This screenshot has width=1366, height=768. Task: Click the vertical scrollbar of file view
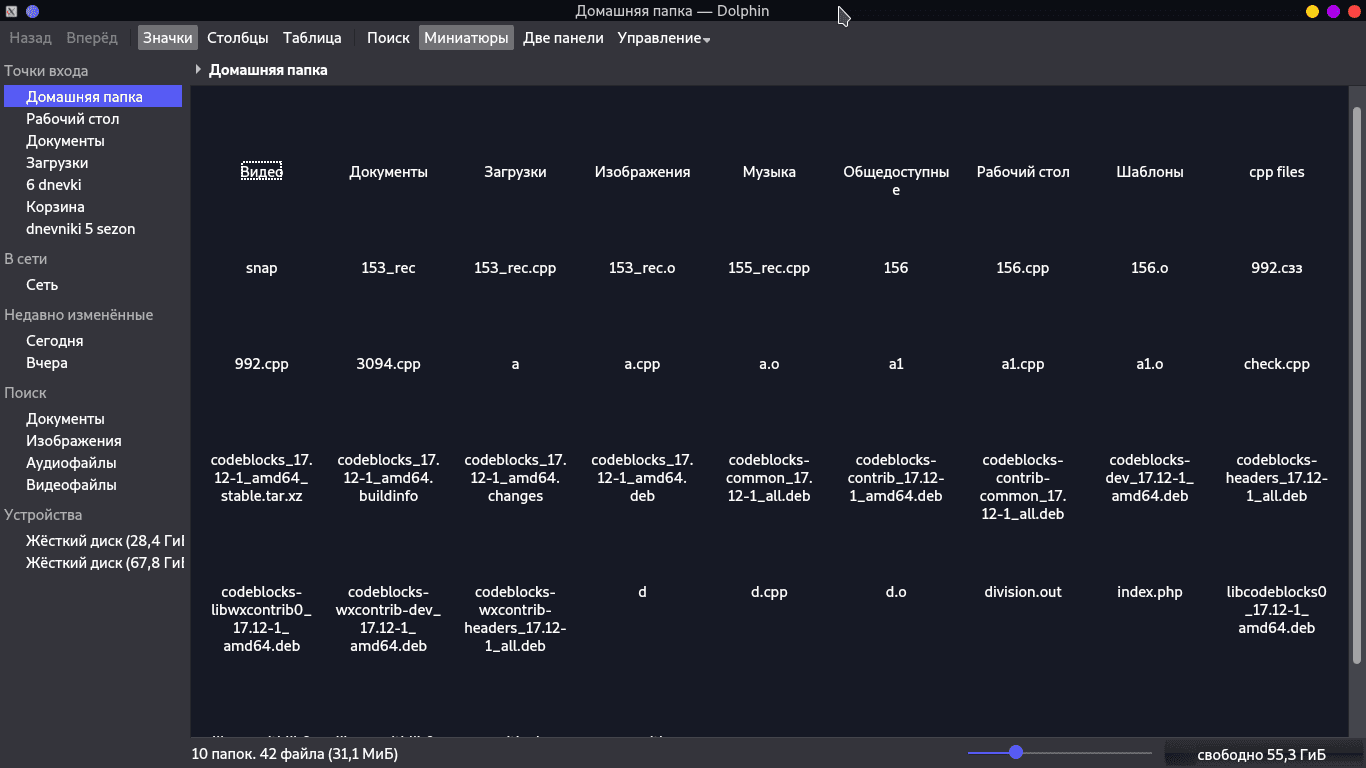point(1357,385)
